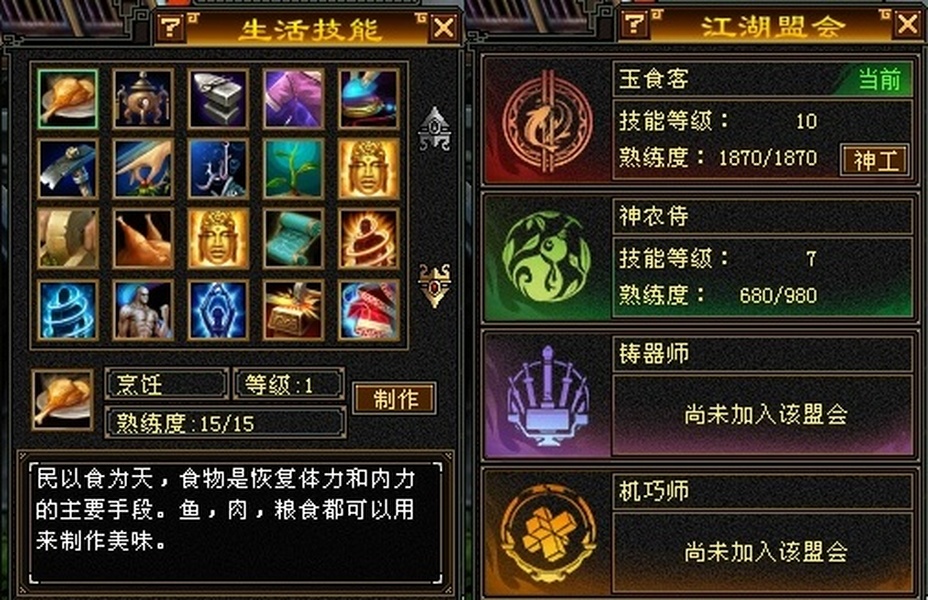Select the fishing hook skill icon
This screenshot has height=600, width=928.
[218, 169]
